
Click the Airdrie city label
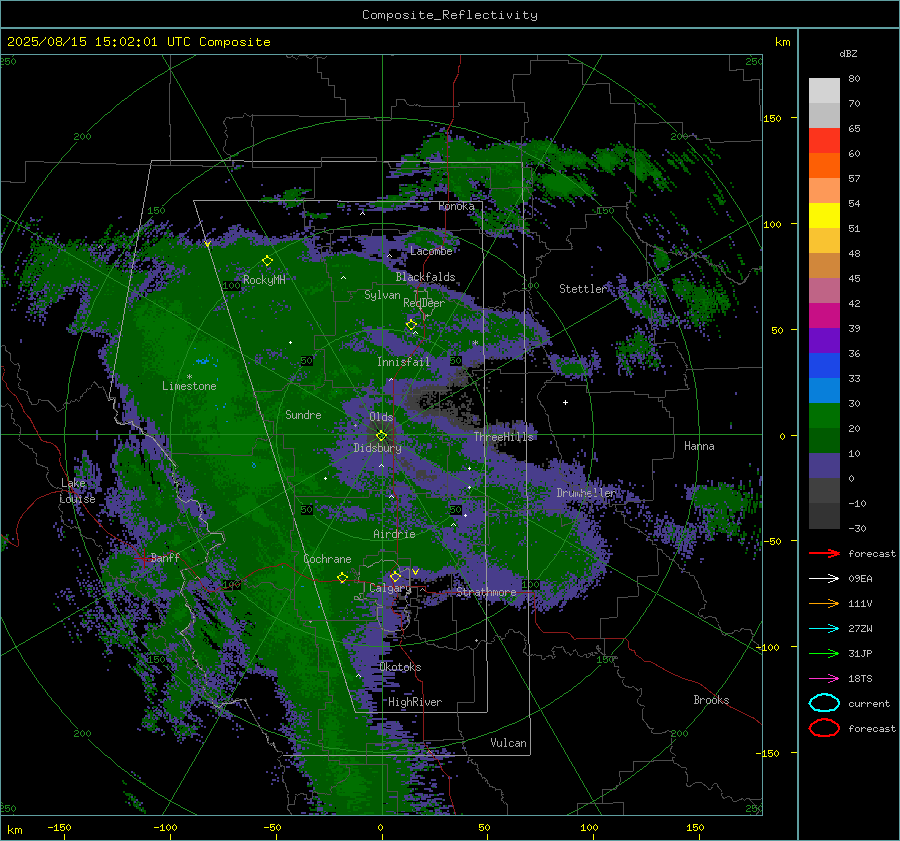(394, 534)
